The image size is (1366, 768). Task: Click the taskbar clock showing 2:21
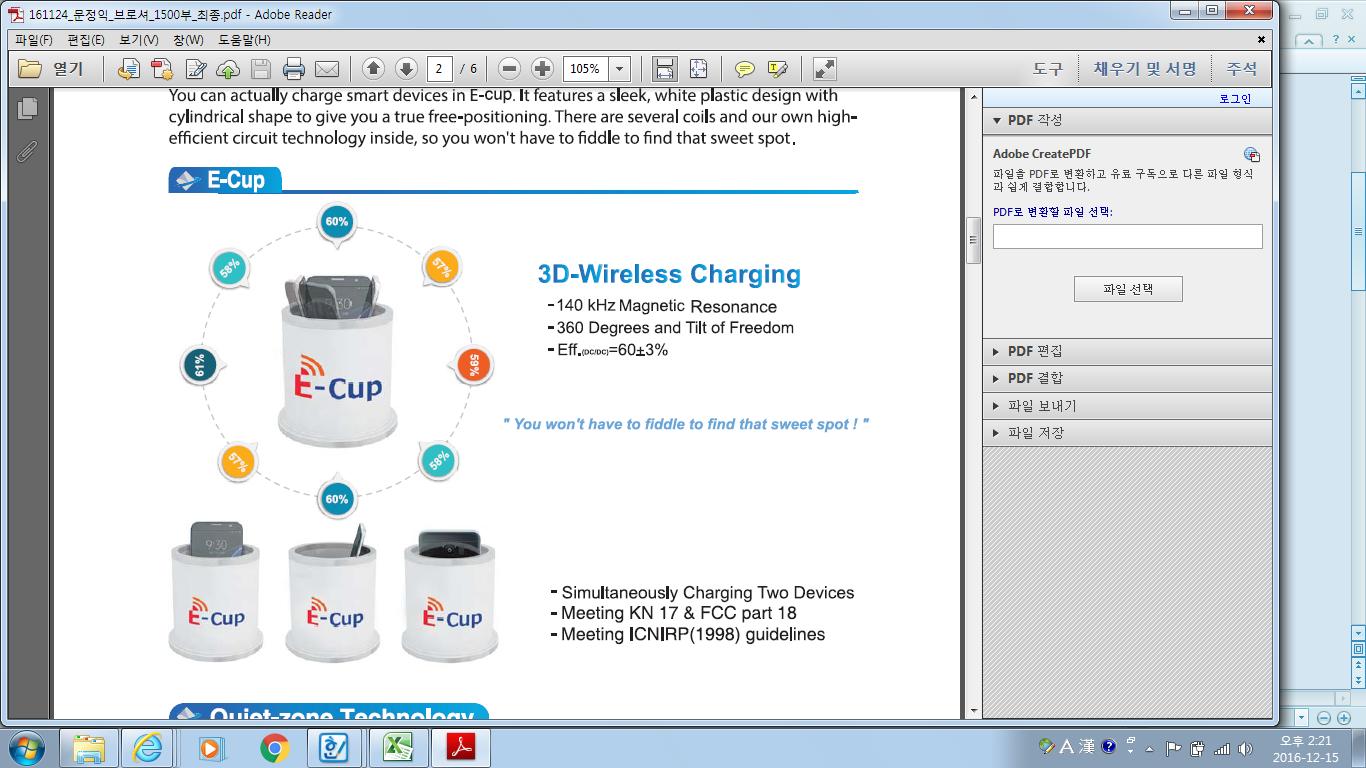coord(1309,749)
